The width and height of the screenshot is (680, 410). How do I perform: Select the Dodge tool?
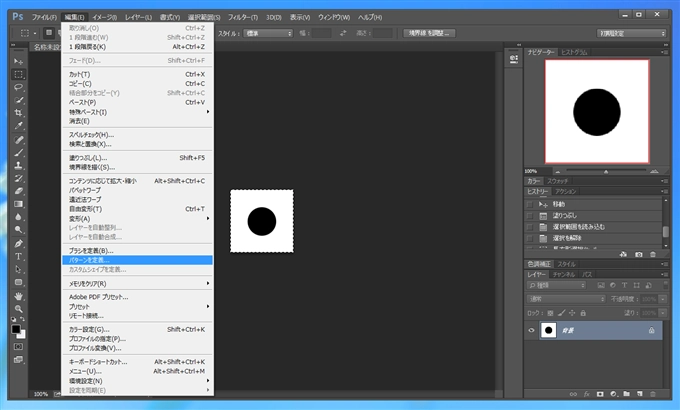point(18,230)
